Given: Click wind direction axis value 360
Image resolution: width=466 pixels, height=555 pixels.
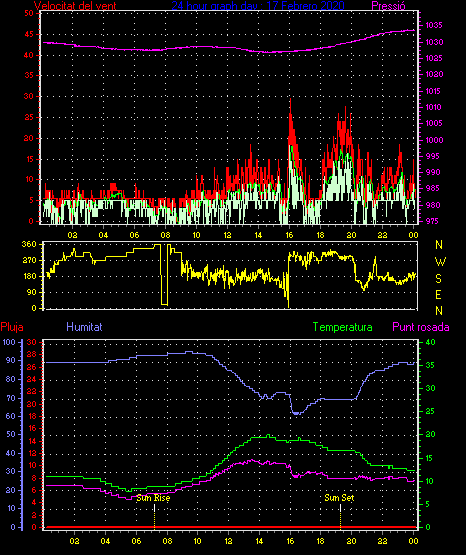Looking at the screenshot, I should coord(29,244).
